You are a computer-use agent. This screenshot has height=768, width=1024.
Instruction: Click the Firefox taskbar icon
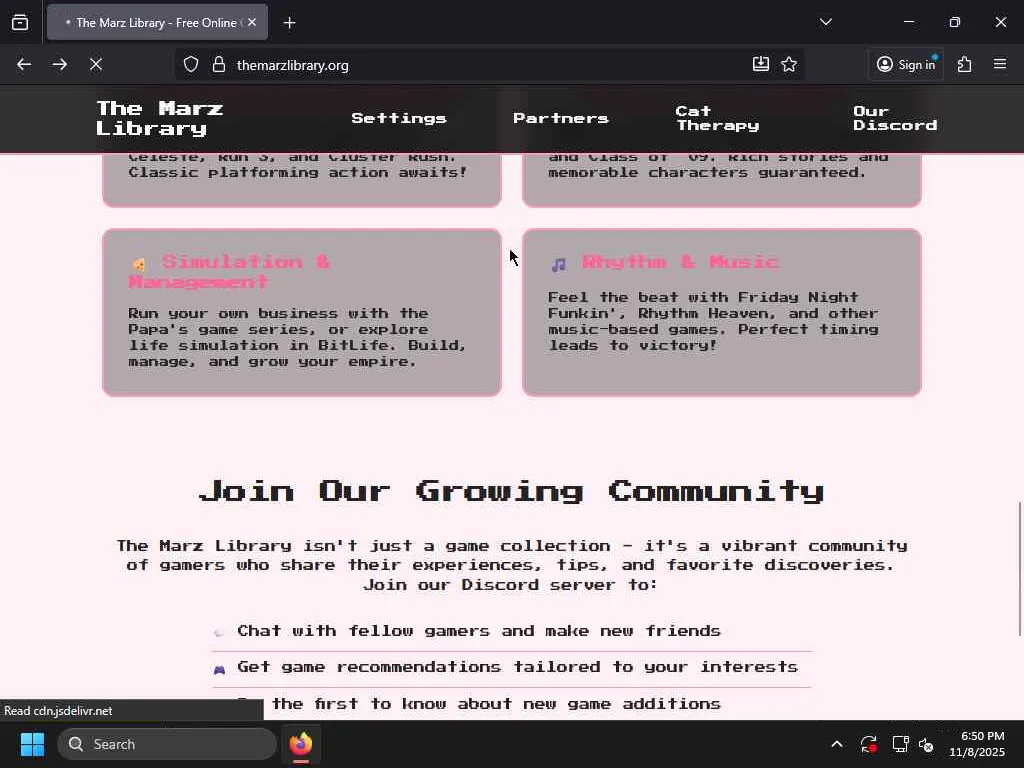(301, 744)
